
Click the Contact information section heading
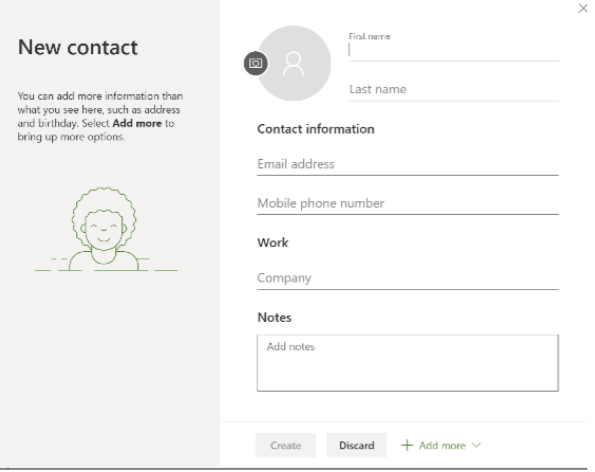(316, 129)
